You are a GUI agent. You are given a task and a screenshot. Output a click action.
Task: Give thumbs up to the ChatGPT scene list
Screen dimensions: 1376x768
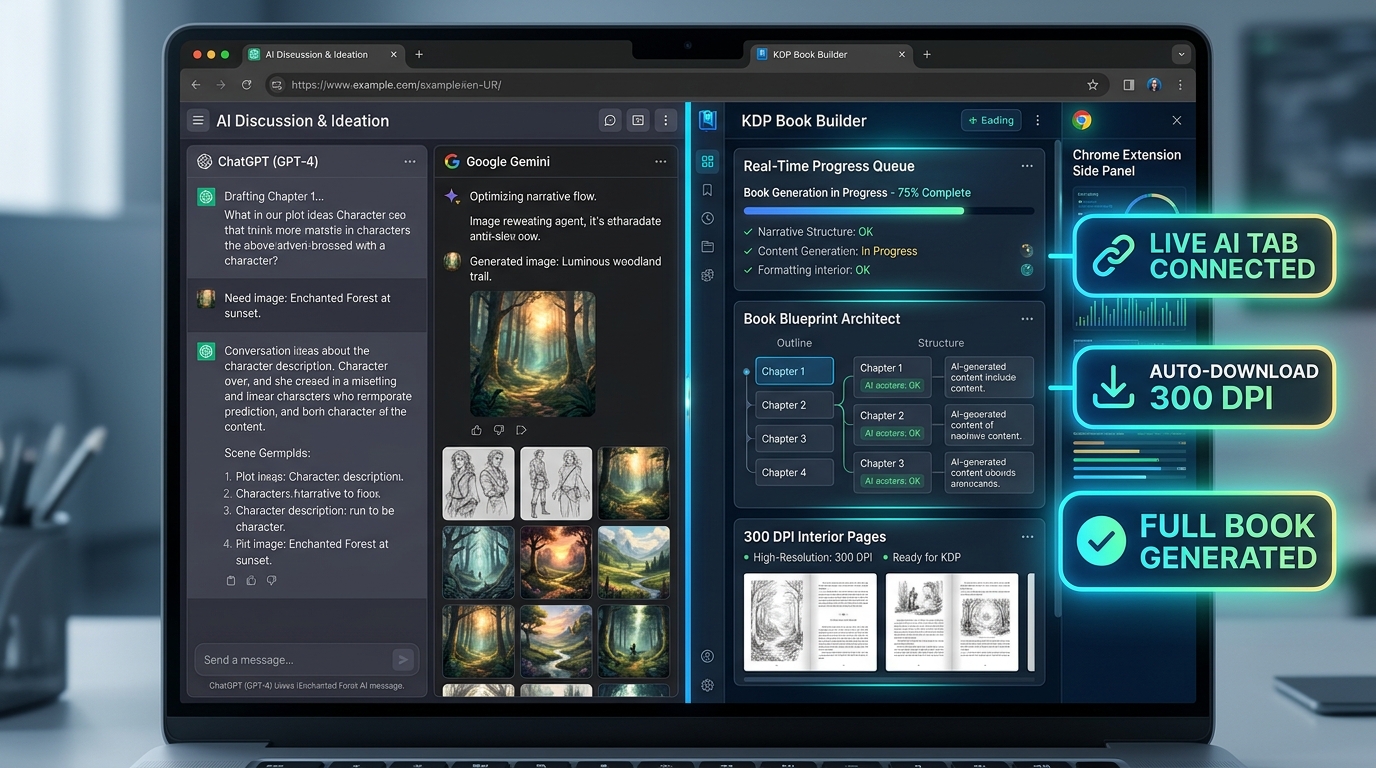coord(251,580)
